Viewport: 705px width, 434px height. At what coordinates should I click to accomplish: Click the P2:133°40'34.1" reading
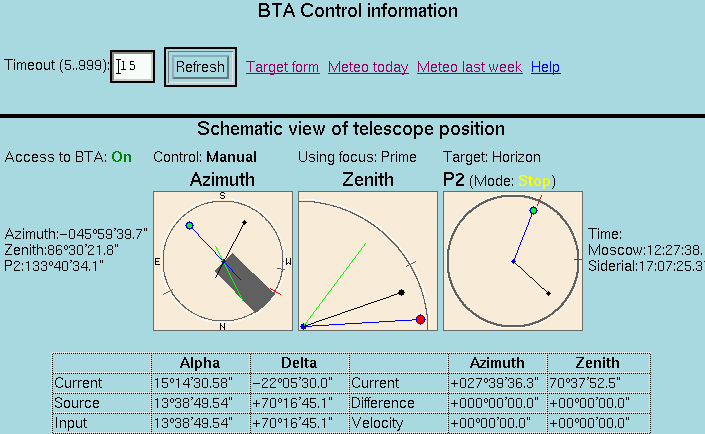54,266
